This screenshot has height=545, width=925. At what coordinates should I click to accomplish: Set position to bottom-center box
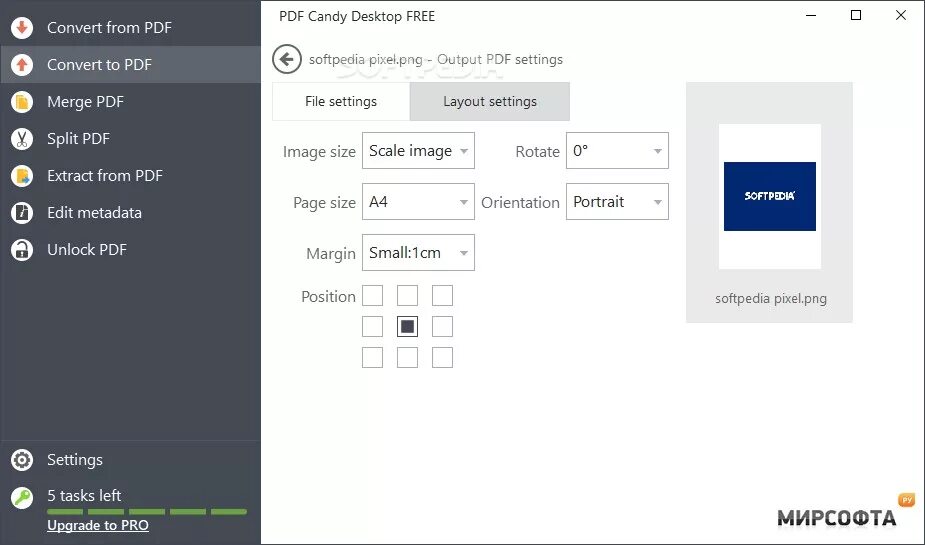407,357
